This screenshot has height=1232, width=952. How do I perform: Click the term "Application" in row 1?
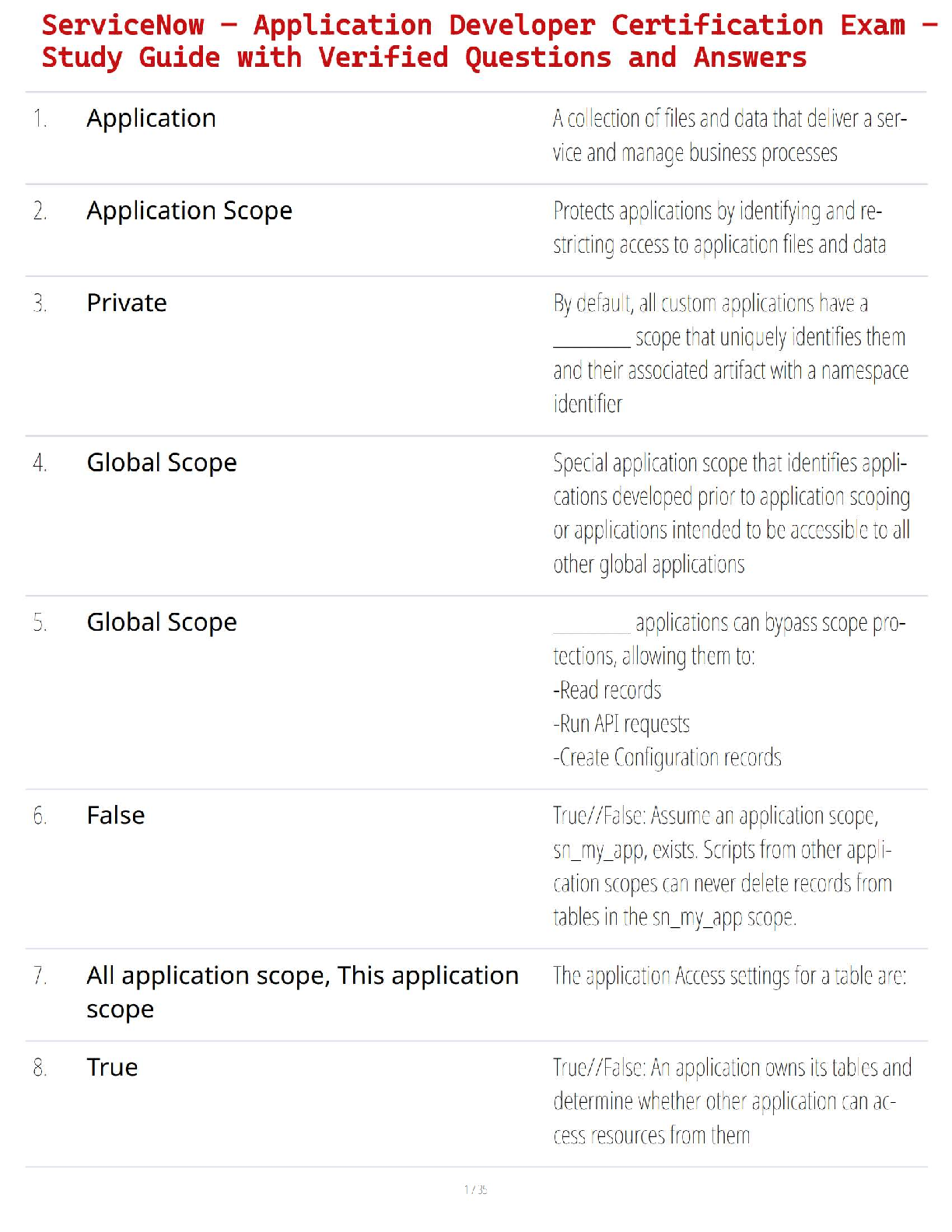tap(152, 118)
